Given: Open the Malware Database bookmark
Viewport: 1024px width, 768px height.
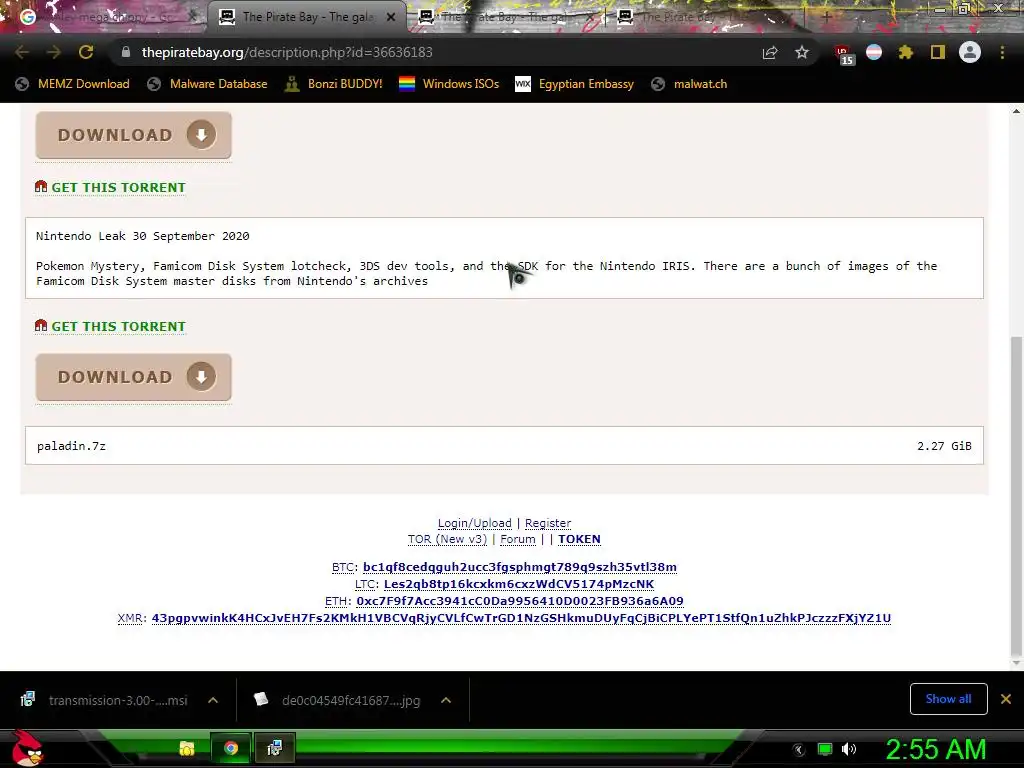Looking at the screenshot, I should (207, 84).
